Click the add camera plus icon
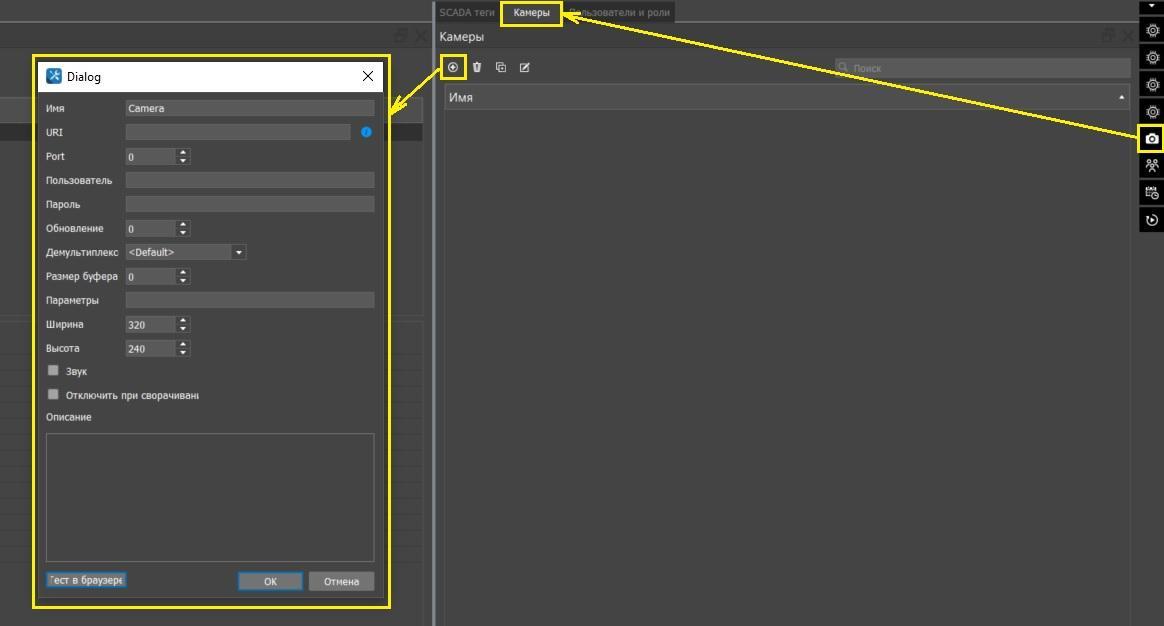This screenshot has width=1164, height=626. click(x=453, y=67)
